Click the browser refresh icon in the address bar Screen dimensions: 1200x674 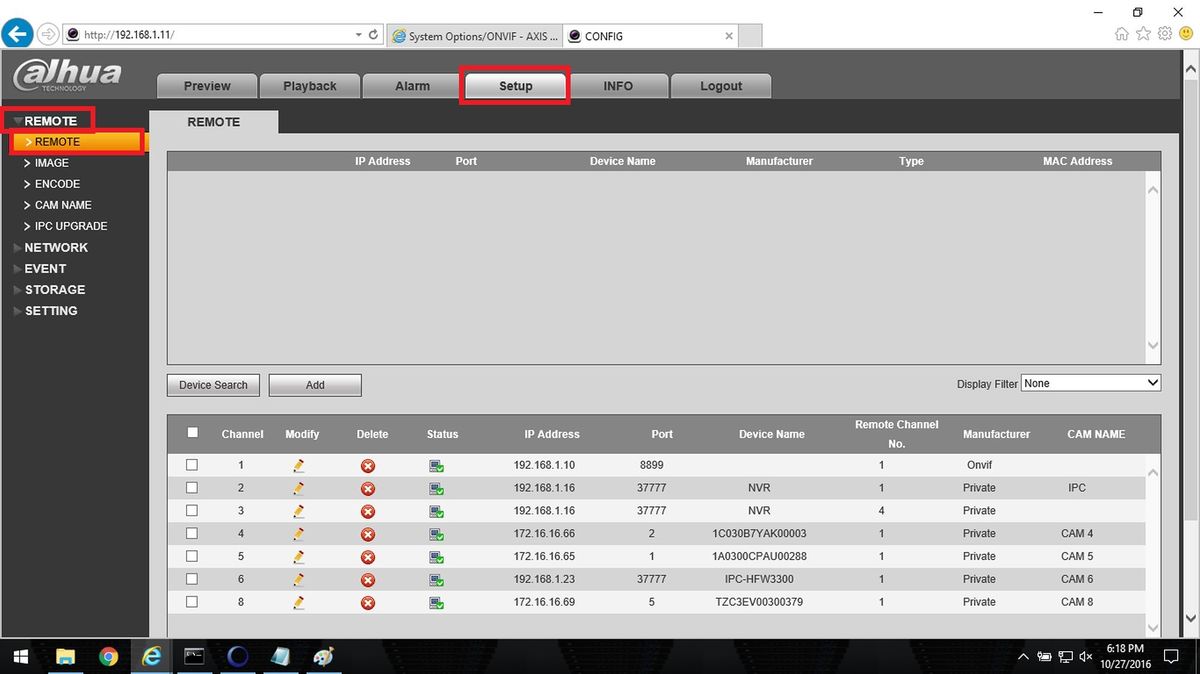[x=374, y=34]
